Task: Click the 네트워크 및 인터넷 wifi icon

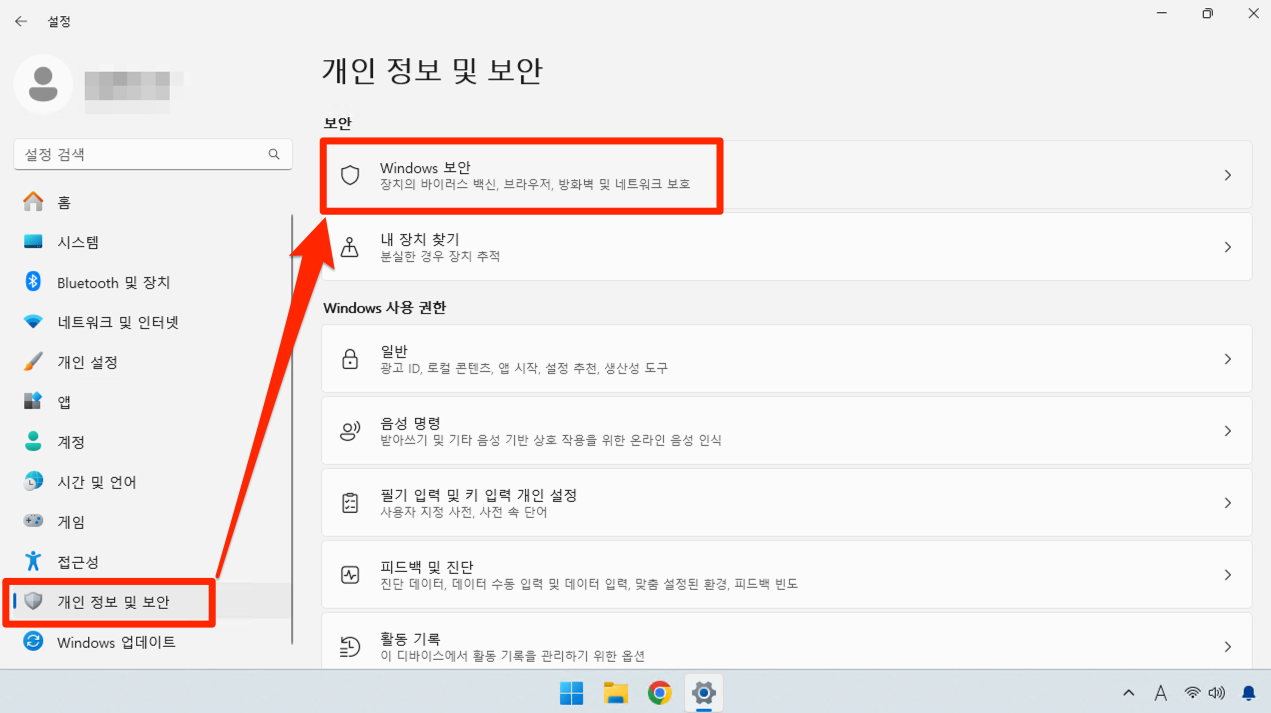Action: tap(33, 322)
